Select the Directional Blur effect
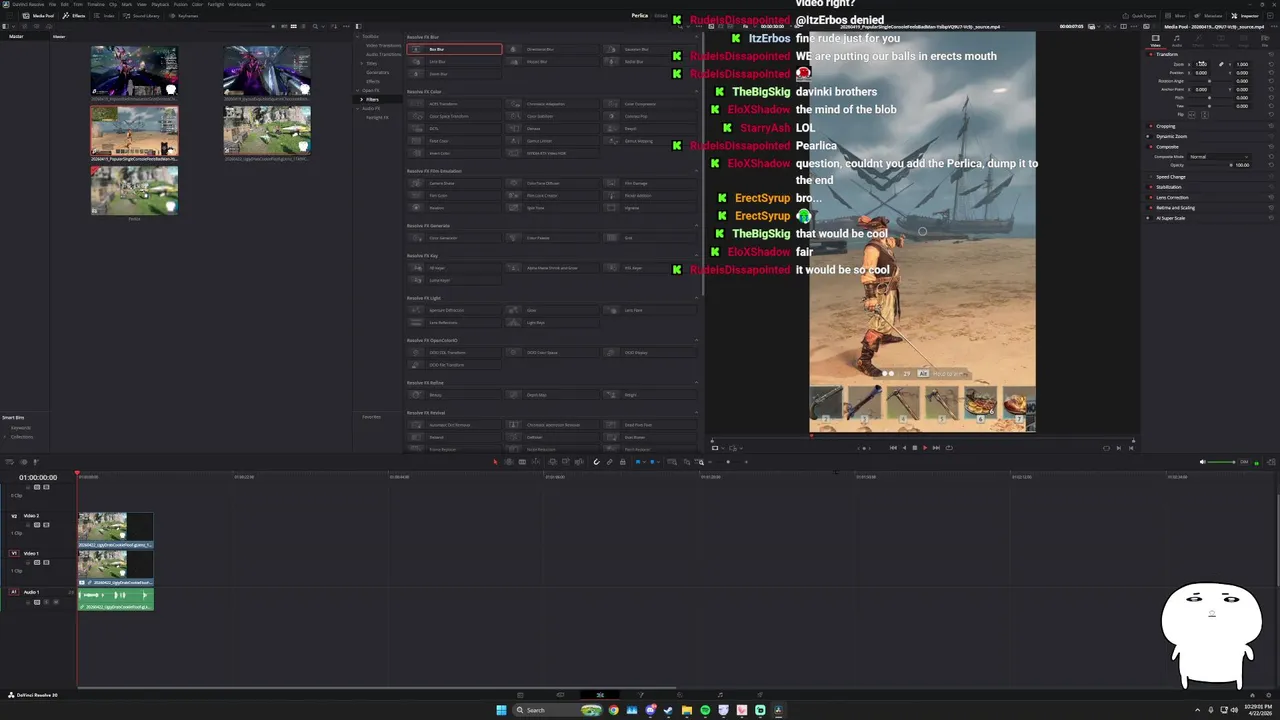The height and width of the screenshot is (720, 1280). [552, 49]
